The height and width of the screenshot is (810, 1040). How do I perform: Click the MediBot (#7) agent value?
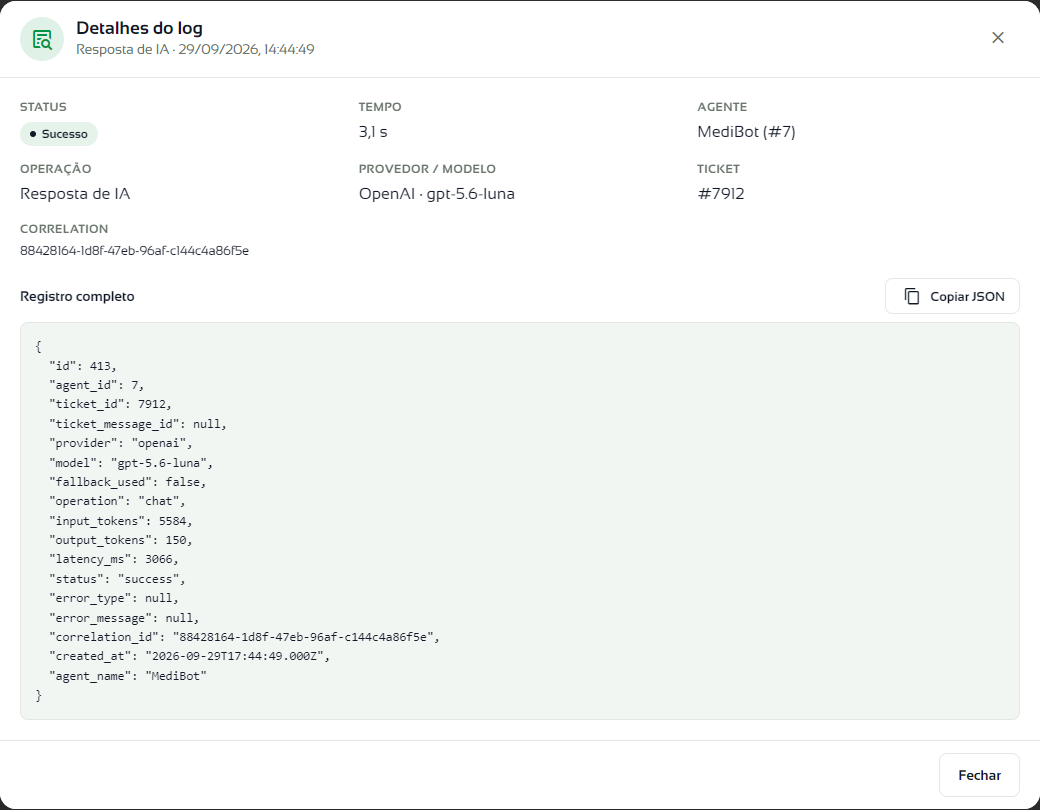coord(746,132)
